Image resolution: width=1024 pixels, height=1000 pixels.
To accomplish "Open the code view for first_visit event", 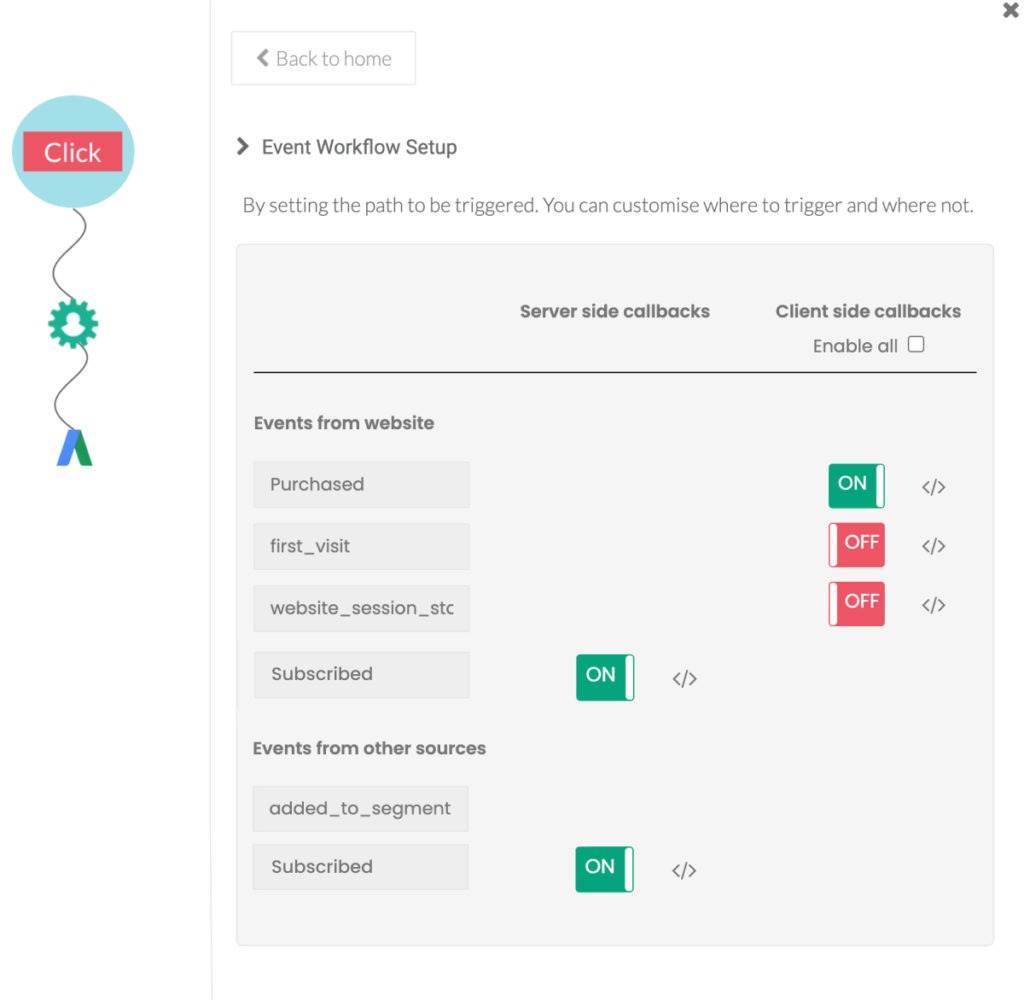I will (932, 545).
